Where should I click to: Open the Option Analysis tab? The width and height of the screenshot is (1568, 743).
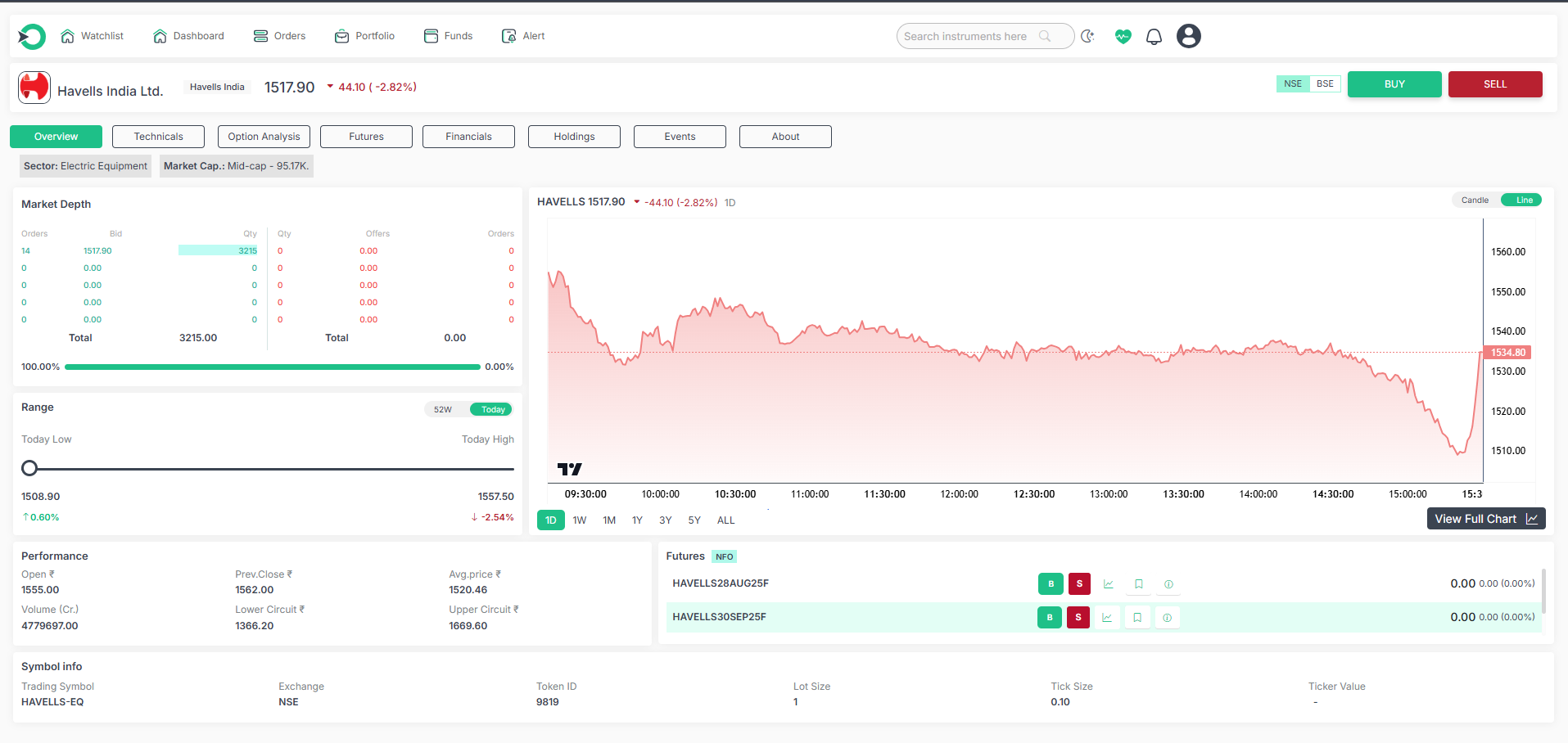pos(264,137)
